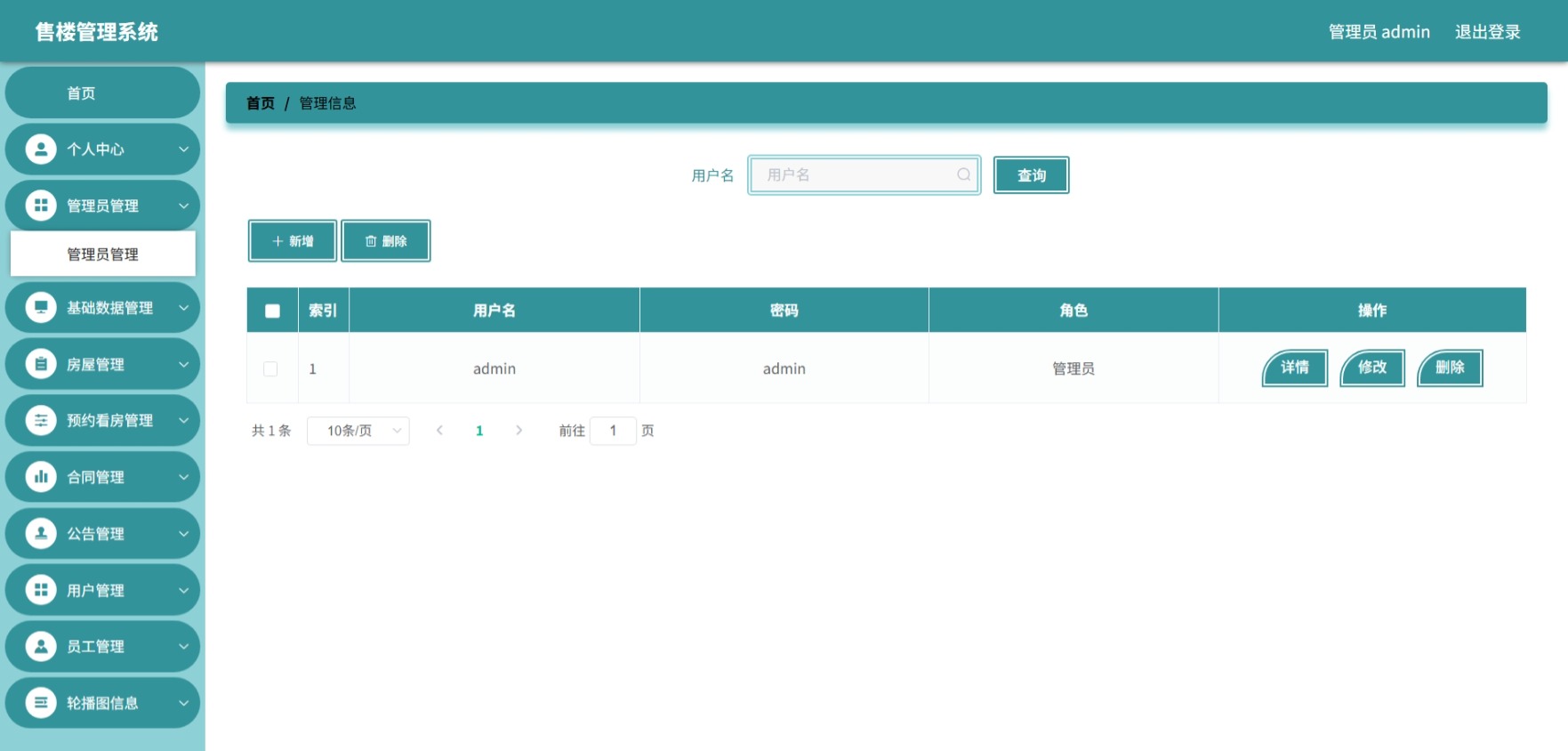Click the 个人中心 person icon
The width and height of the screenshot is (1568, 751).
[41, 149]
